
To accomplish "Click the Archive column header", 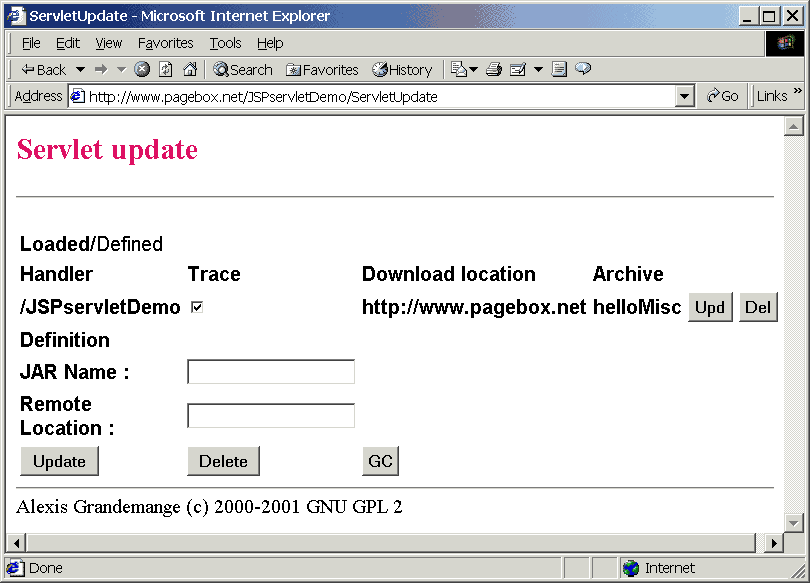I will (628, 274).
